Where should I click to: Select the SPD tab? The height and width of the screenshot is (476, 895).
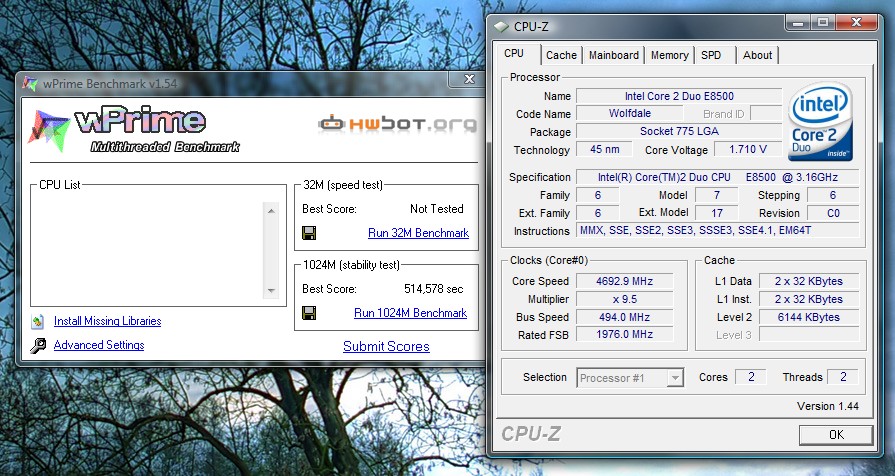click(x=711, y=55)
